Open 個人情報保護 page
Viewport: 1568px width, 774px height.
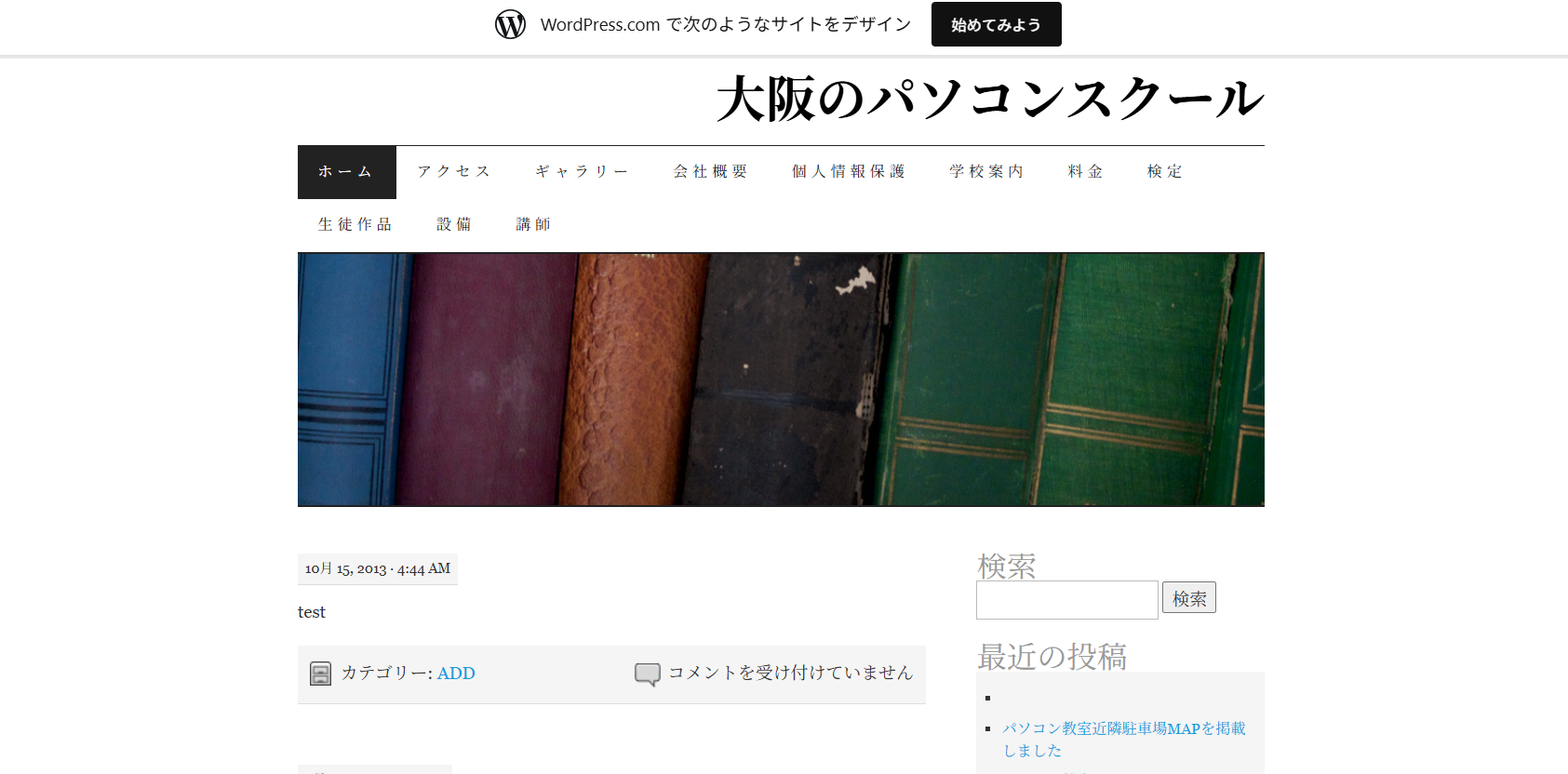[848, 172]
